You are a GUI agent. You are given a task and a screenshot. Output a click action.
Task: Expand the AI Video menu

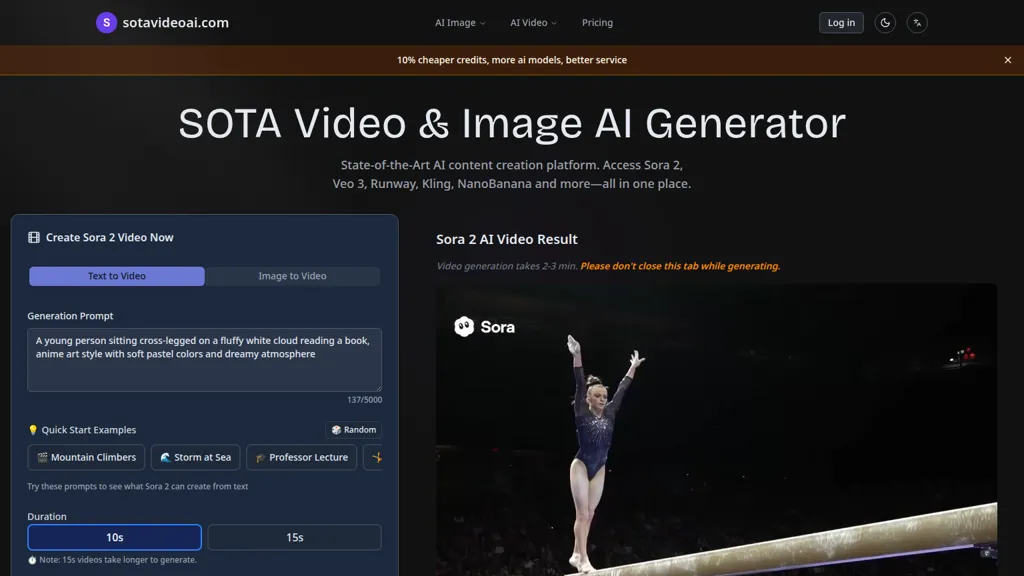click(534, 22)
